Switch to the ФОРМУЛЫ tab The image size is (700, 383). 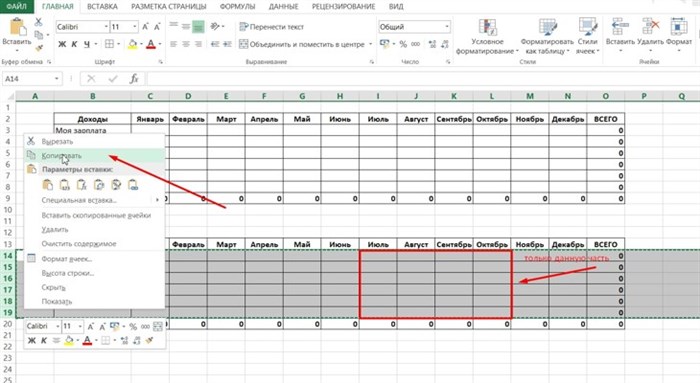pos(238,6)
